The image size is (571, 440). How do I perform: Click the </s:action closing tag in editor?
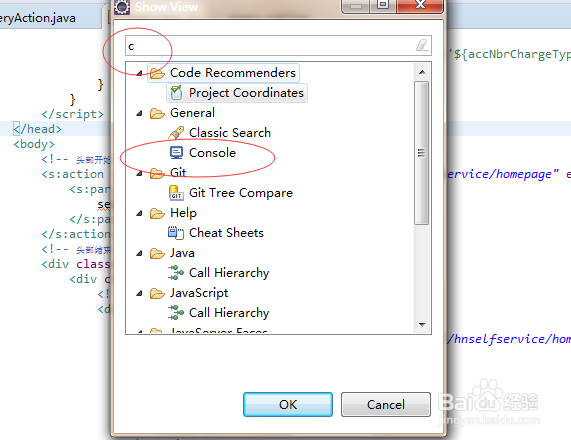pos(76,234)
